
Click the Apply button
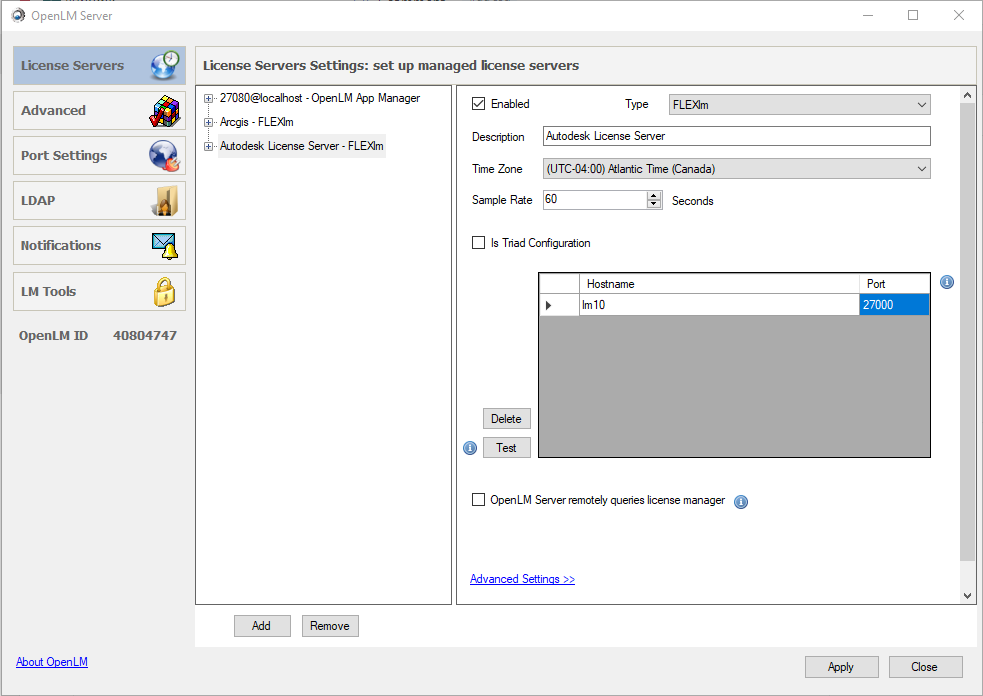[x=841, y=667]
